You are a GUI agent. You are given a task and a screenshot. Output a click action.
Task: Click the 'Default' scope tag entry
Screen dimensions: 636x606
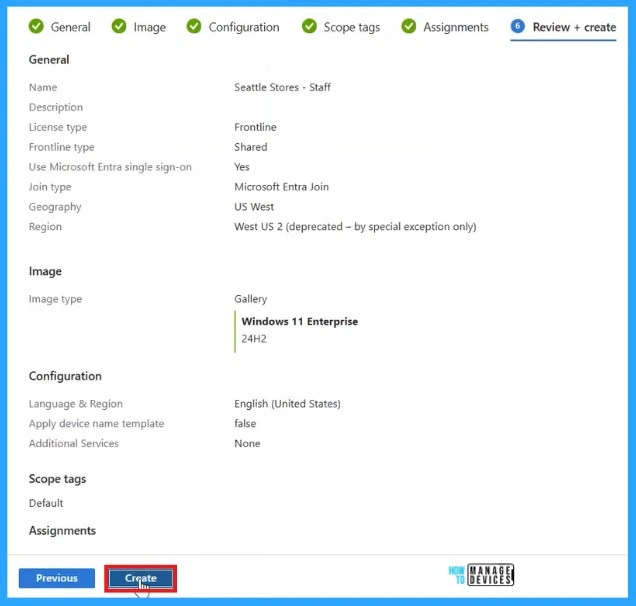pos(46,503)
